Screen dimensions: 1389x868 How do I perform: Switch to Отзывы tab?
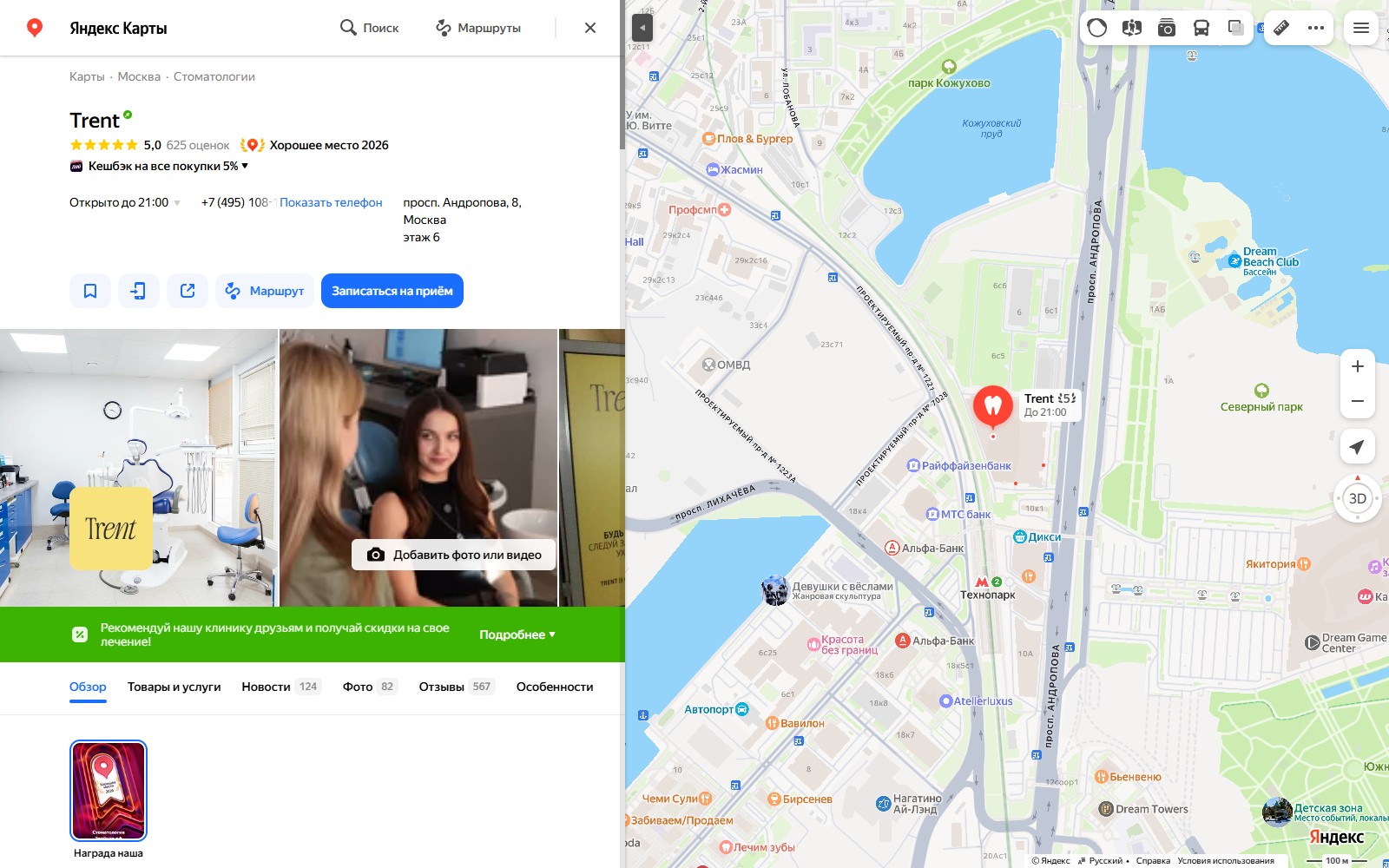pyautogui.click(x=457, y=687)
